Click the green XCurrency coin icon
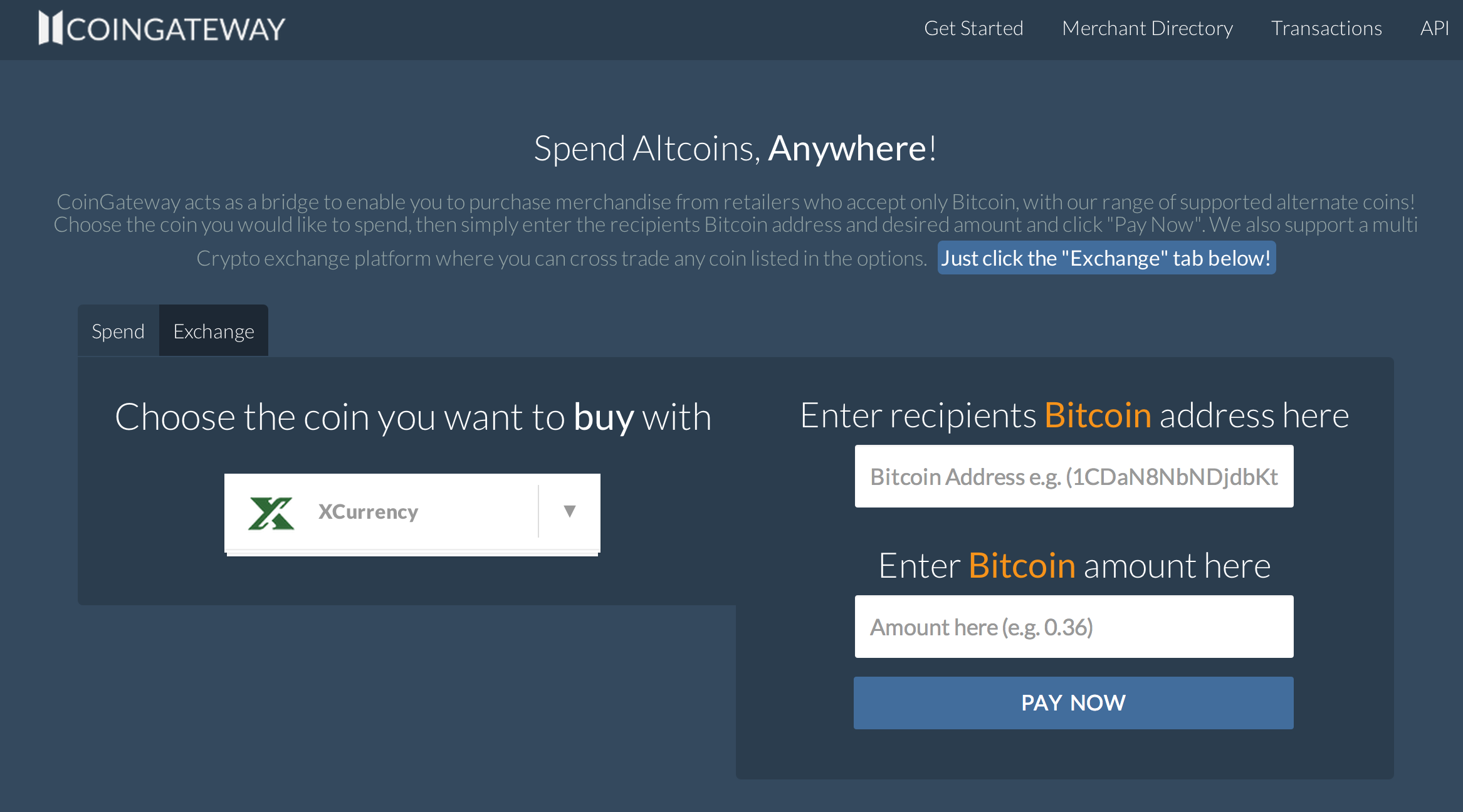This screenshot has width=1463, height=812. 271,513
